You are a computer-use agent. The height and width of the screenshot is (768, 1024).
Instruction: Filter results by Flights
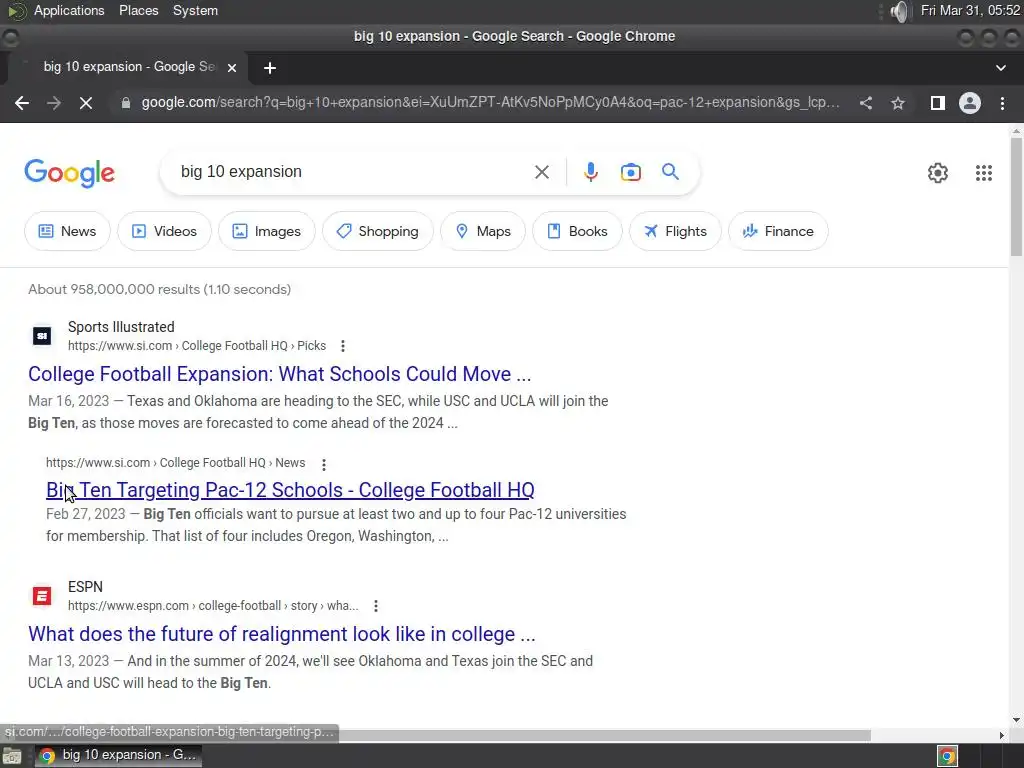click(x=675, y=231)
